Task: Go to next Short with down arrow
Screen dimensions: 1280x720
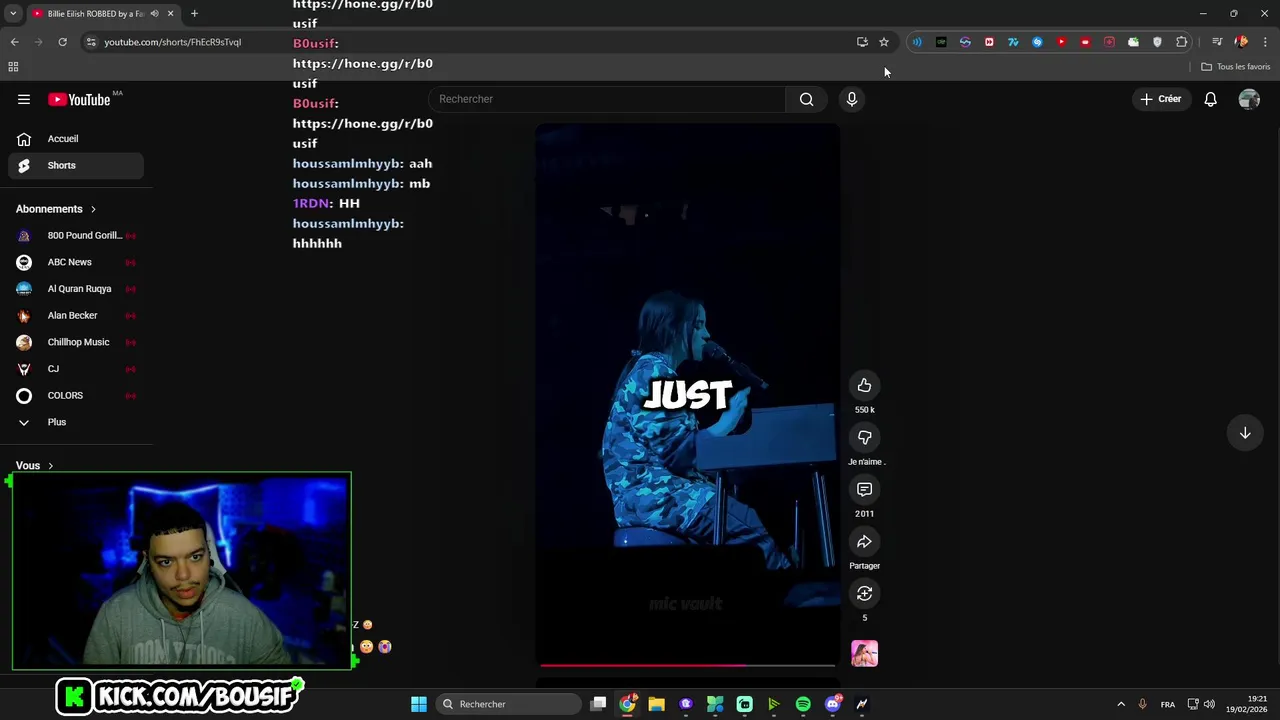Action: 1245,433
